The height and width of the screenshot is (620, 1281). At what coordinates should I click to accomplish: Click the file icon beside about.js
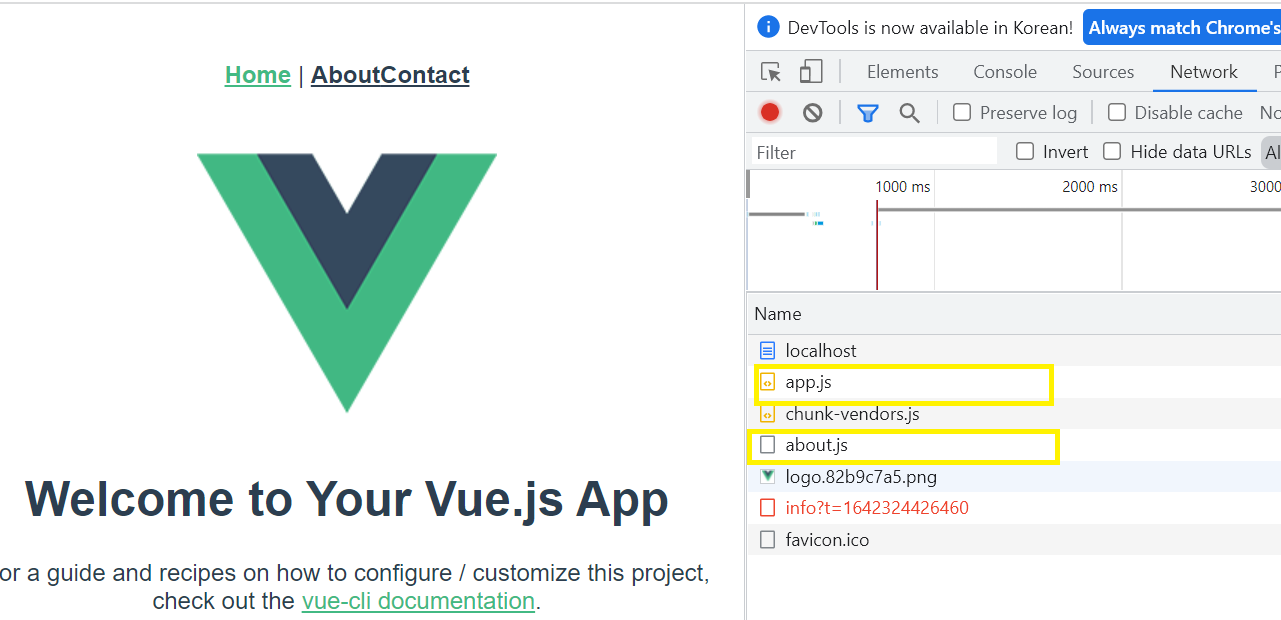tap(767, 445)
